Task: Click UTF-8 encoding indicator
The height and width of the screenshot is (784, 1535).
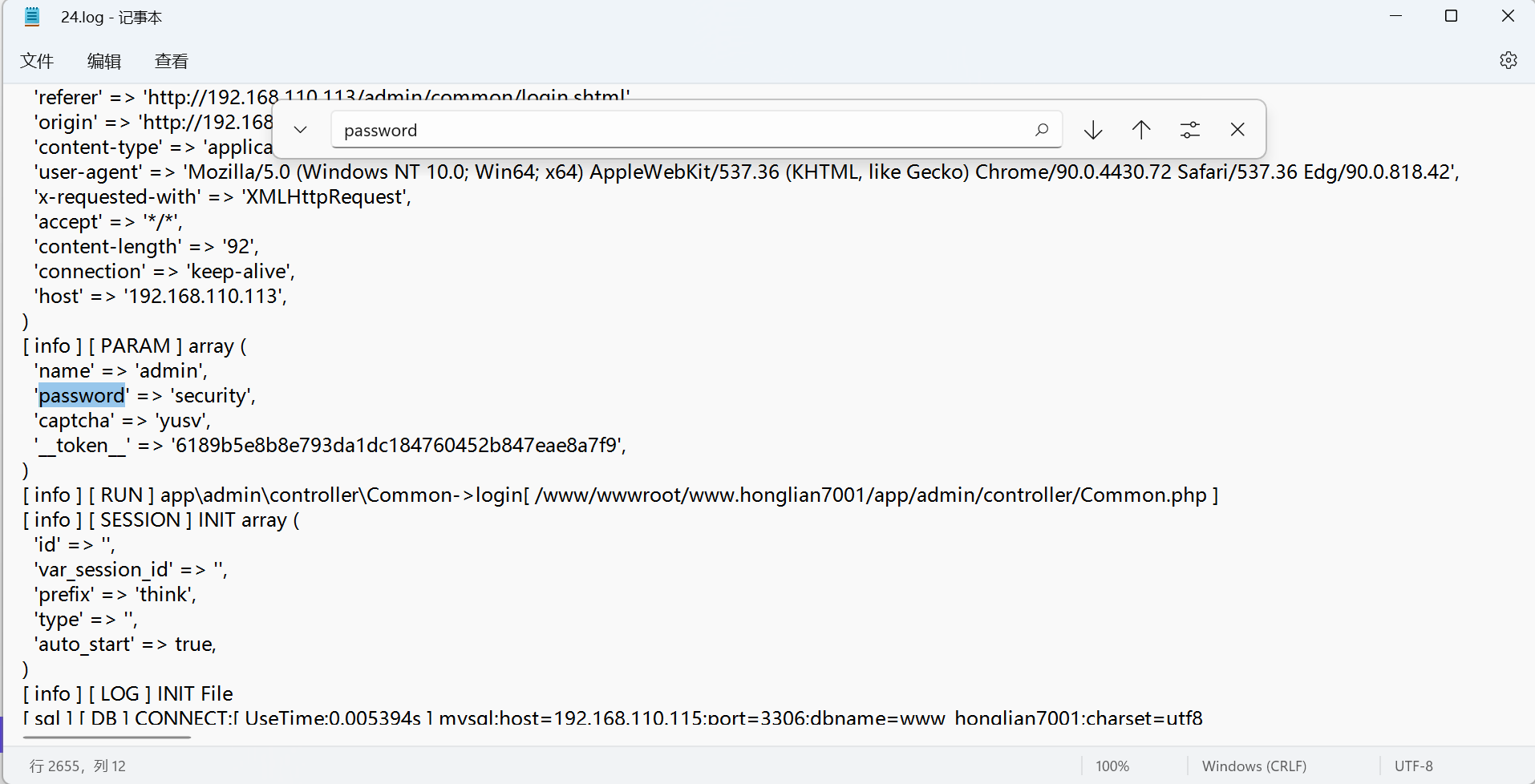Action: [x=1413, y=766]
